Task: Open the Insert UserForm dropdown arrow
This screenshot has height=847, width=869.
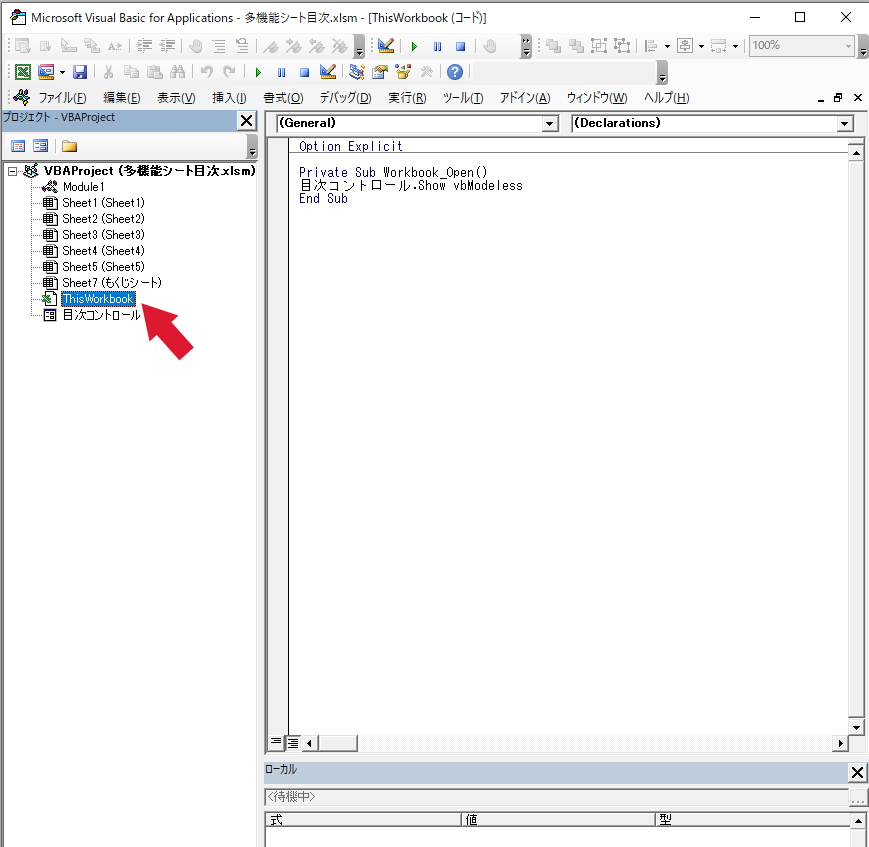Action: [62, 73]
